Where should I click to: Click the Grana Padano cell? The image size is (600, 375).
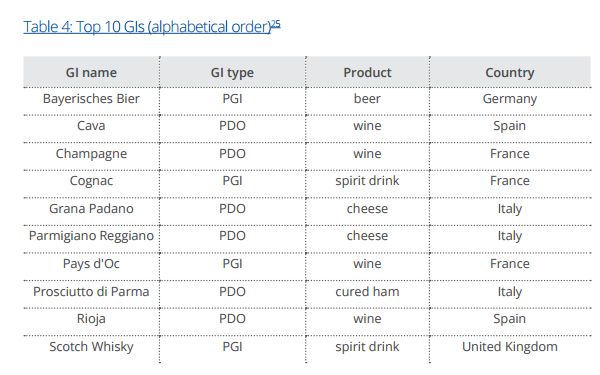pos(91,209)
